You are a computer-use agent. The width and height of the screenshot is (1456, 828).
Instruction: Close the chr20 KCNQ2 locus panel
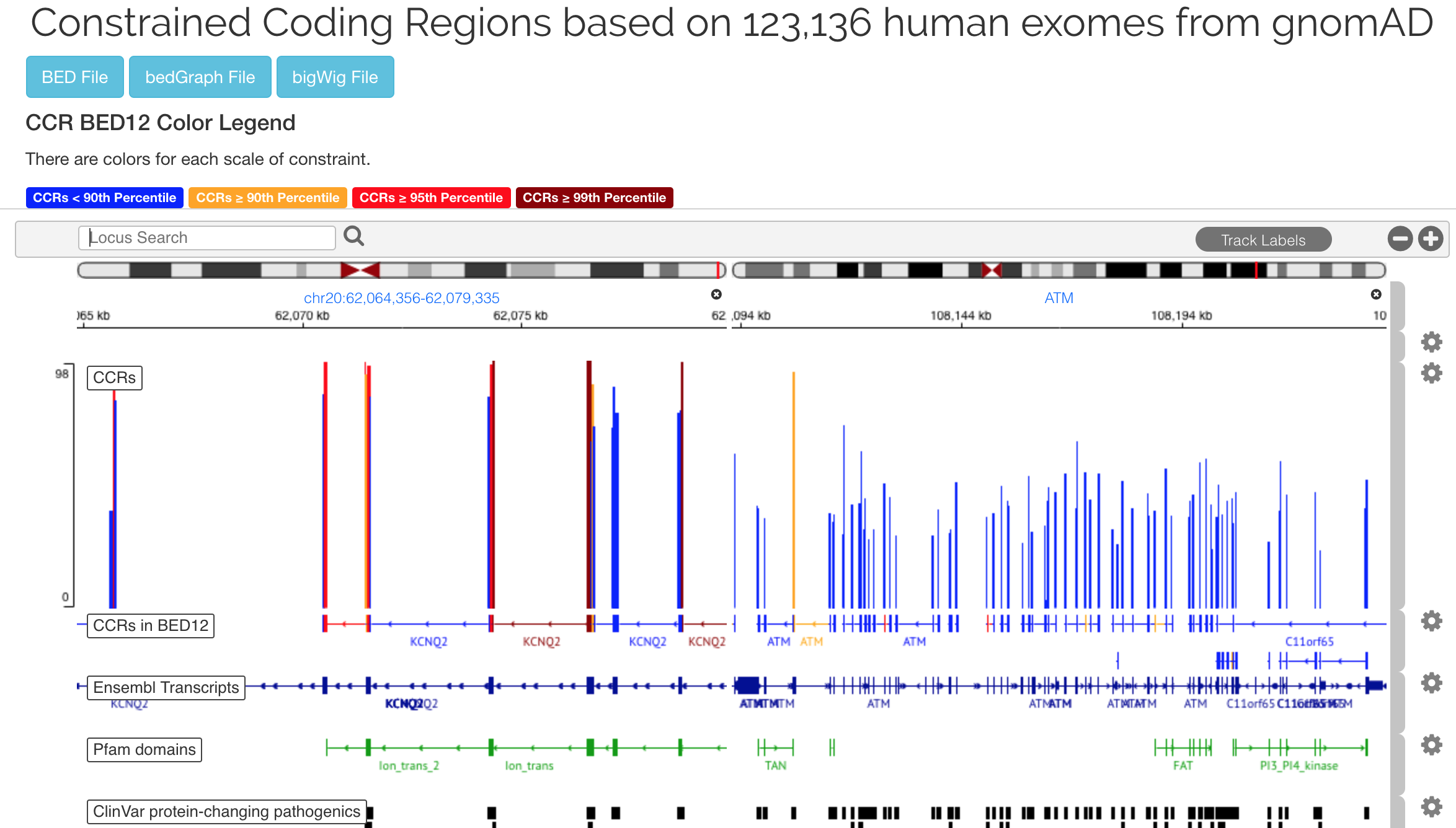(716, 294)
